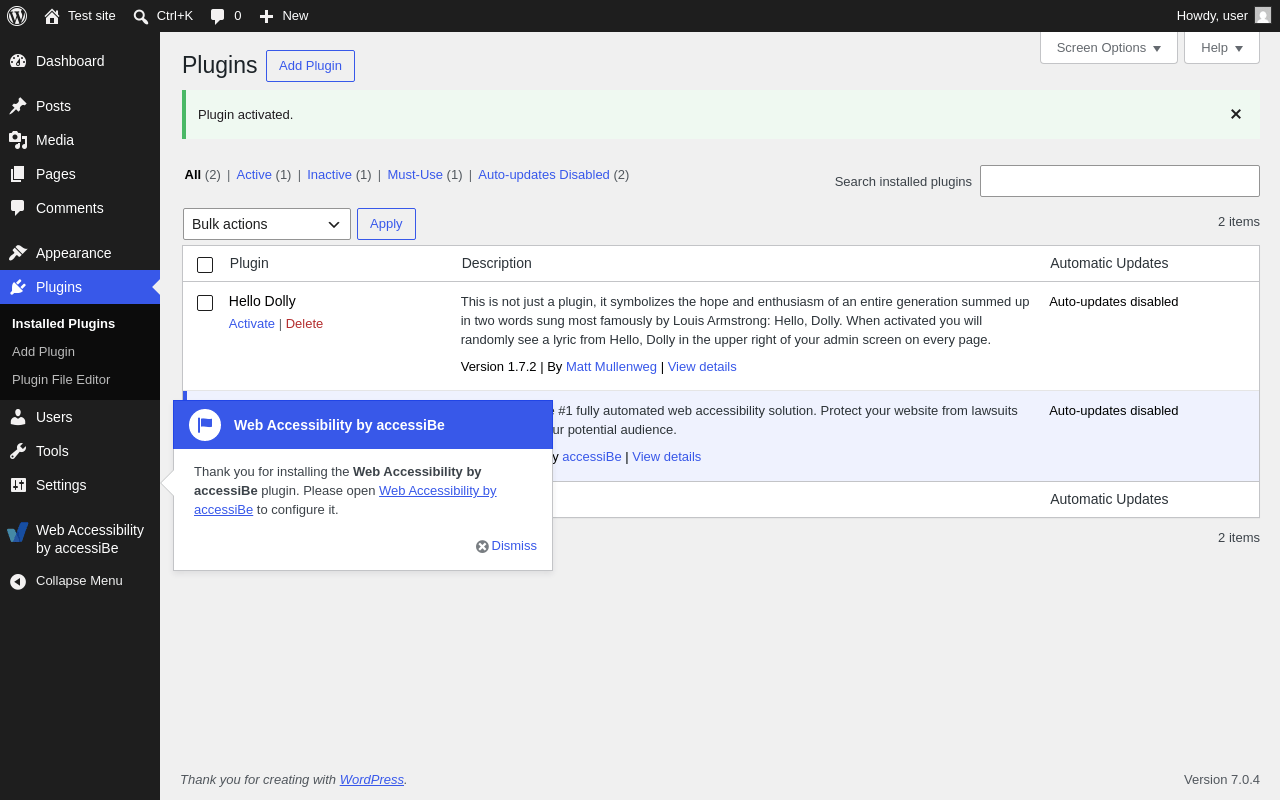Image resolution: width=1280 pixels, height=800 pixels.
Task: Click the Description column header
Action: coord(497,263)
